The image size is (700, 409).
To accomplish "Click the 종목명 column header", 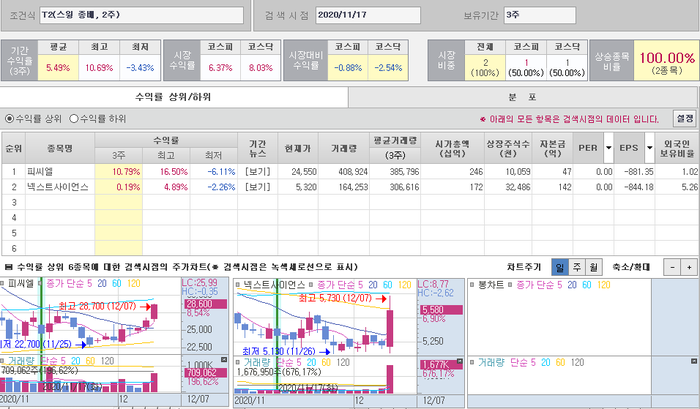I will click(60, 148).
